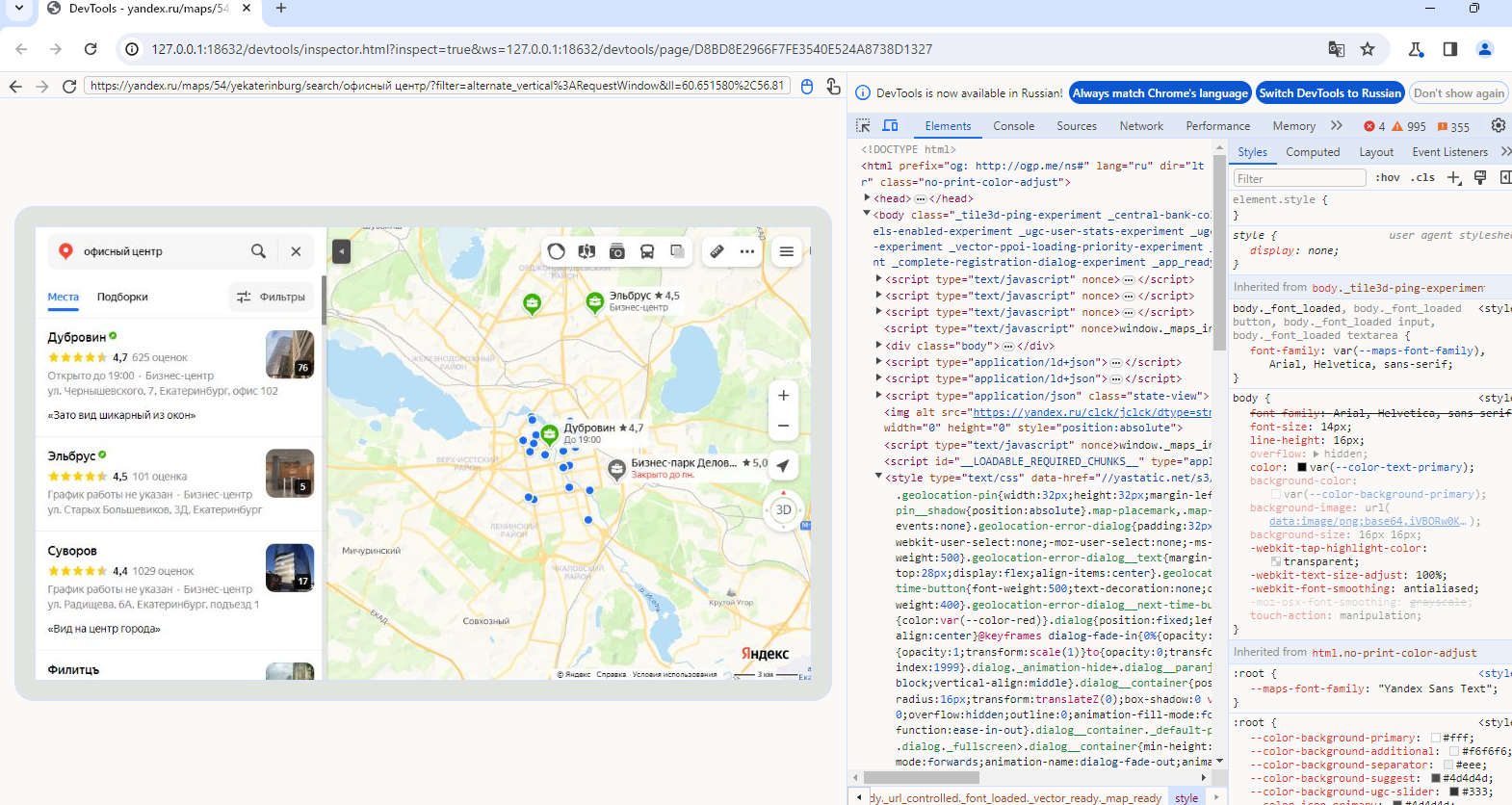
Task: Click the map zoom in plus button
Action: (783, 396)
